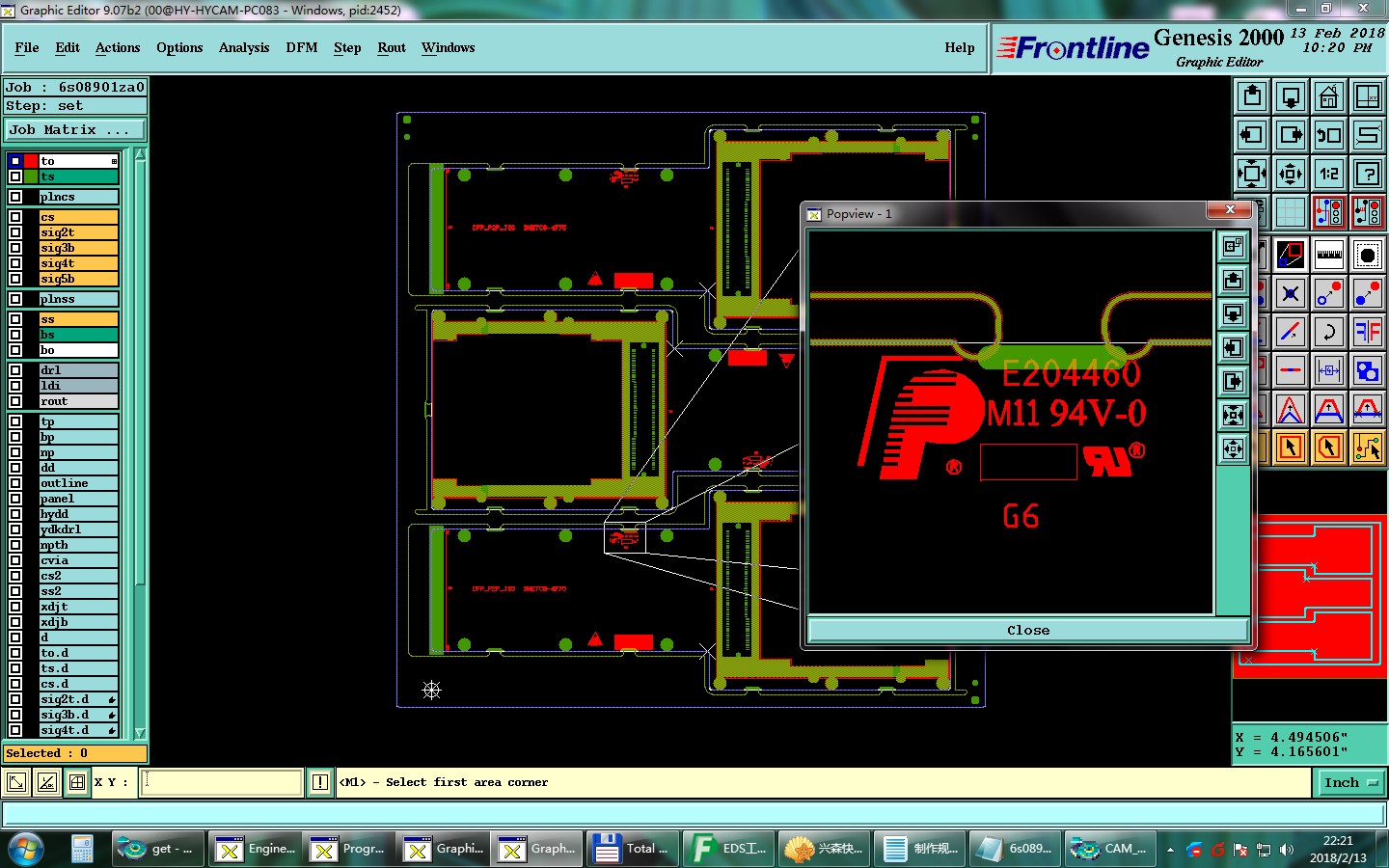The image size is (1389, 868).
Task: Open the DFM menu
Action: tap(302, 47)
